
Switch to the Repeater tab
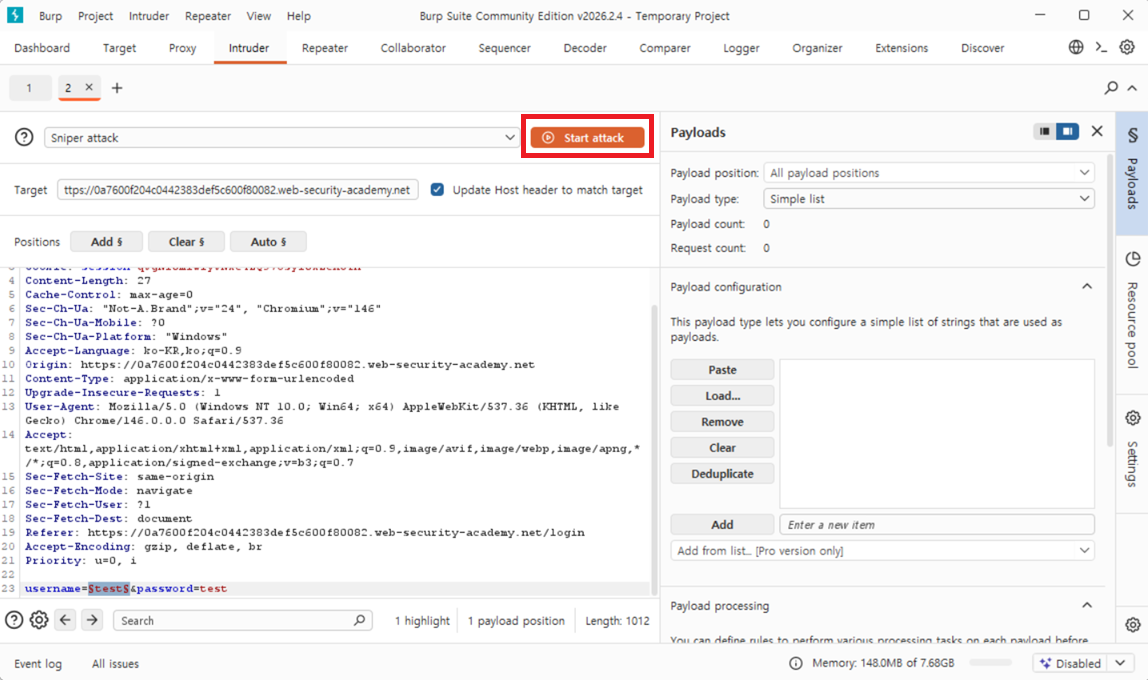point(325,48)
